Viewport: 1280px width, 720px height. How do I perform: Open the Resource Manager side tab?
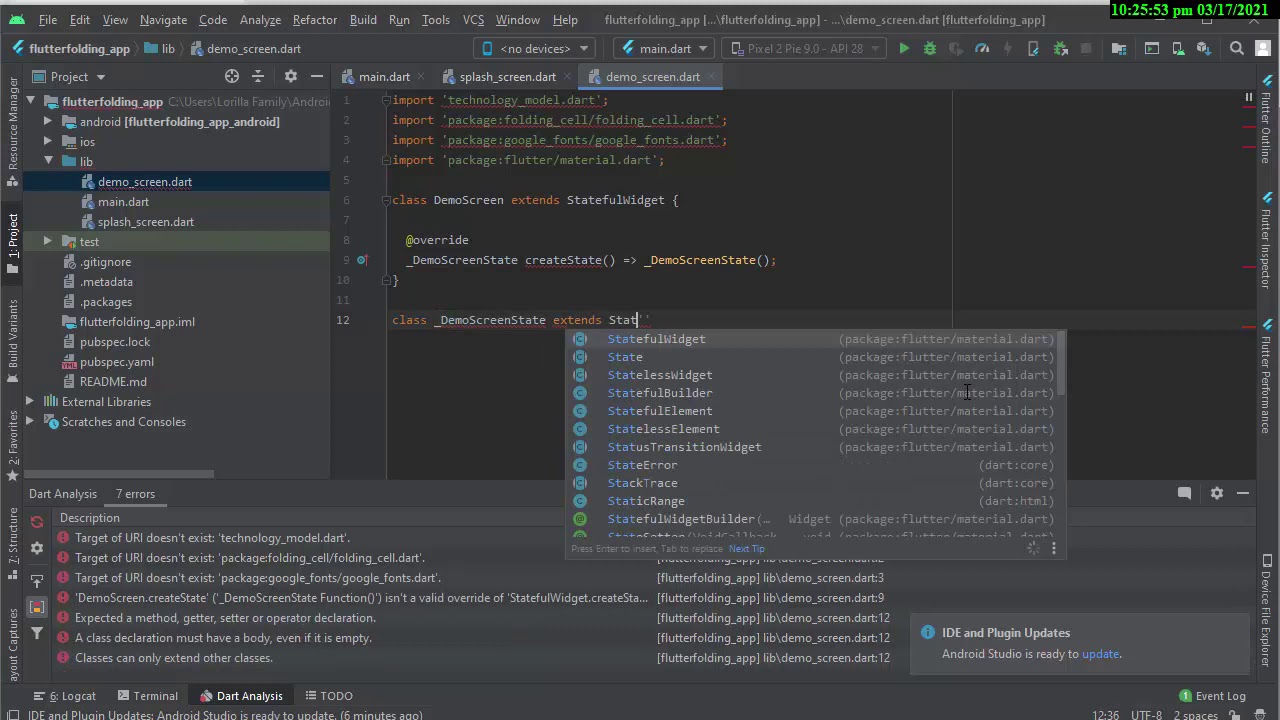tap(12, 130)
